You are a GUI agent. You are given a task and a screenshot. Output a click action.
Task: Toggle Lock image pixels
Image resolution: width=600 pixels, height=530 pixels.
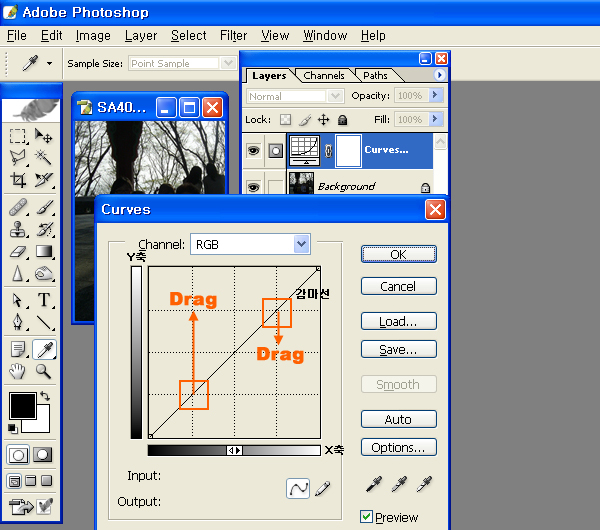(305, 120)
